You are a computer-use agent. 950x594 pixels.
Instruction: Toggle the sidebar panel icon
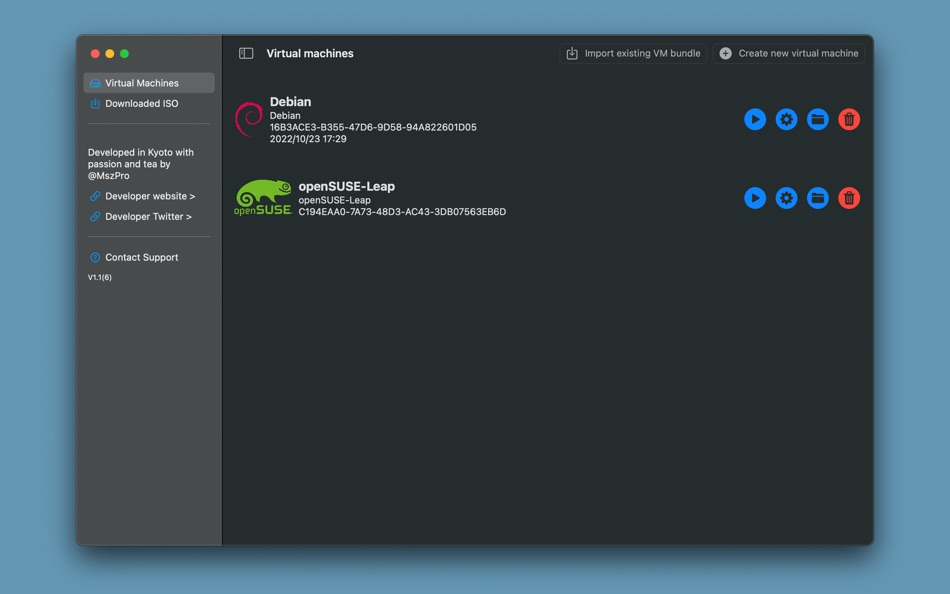tap(246, 53)
